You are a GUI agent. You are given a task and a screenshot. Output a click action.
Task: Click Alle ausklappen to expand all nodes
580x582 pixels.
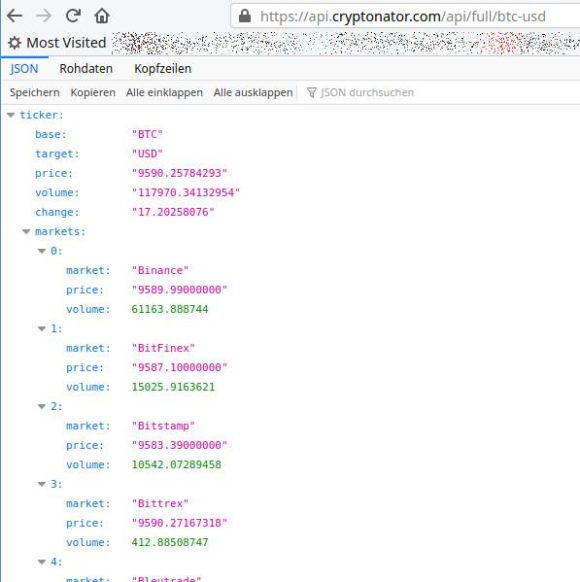point(253,92)
